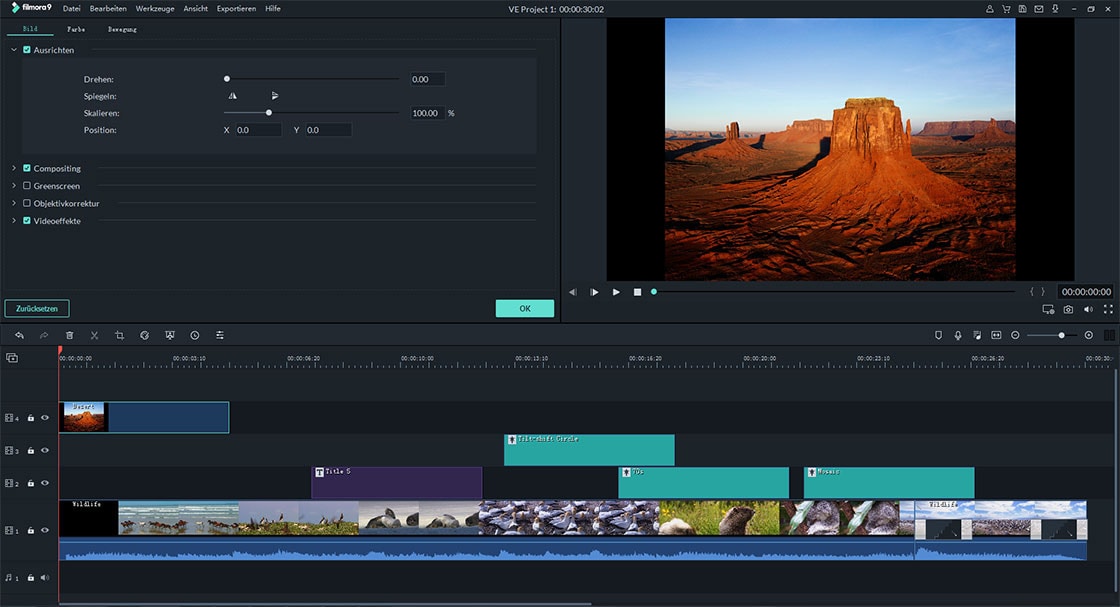Click the Skalieren scale slider

(311, 113)
